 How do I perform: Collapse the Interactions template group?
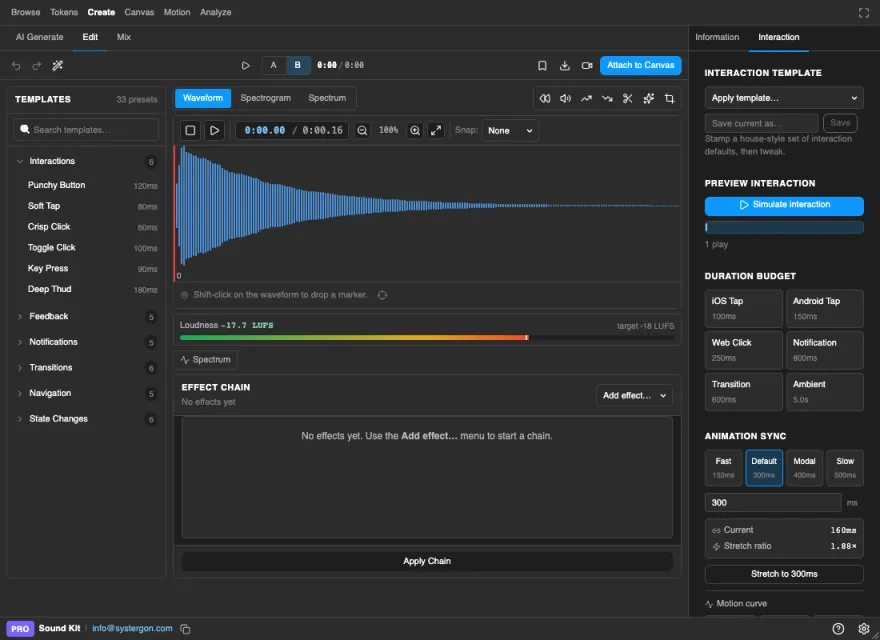pyautogui.click(x=86, y=162)
